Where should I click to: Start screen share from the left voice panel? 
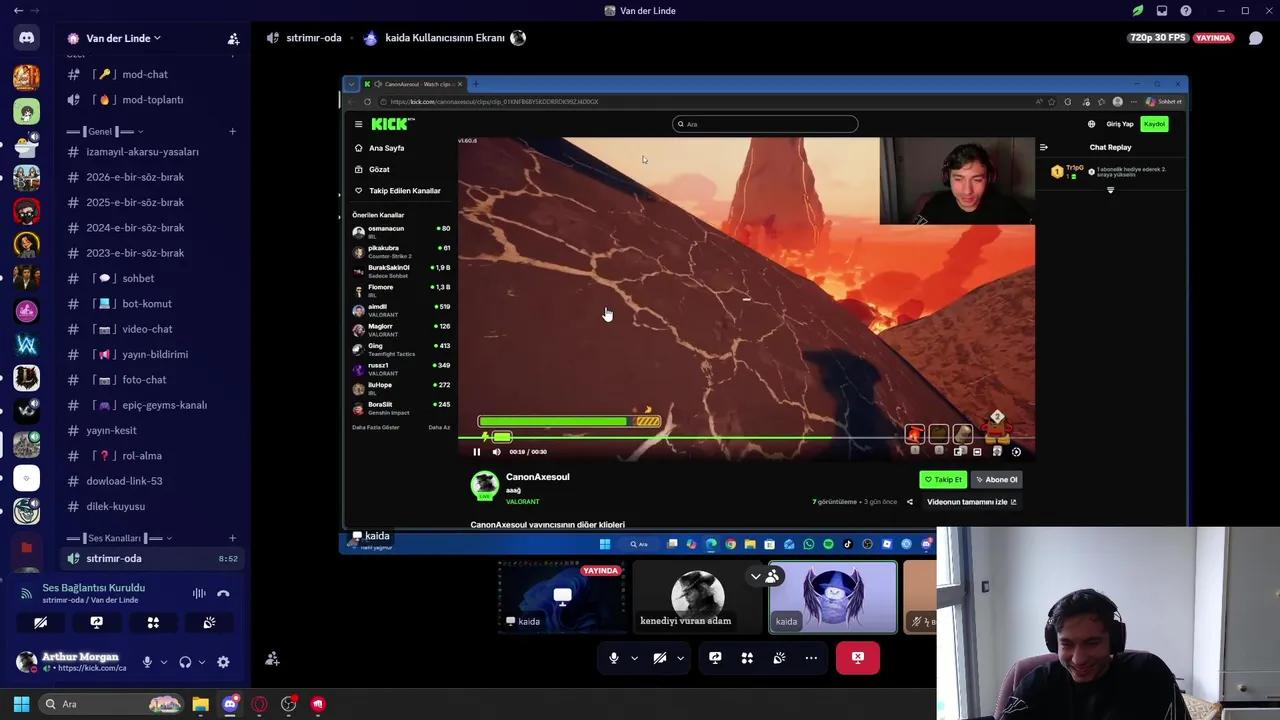pyautogui.click(x=97, y=622)
